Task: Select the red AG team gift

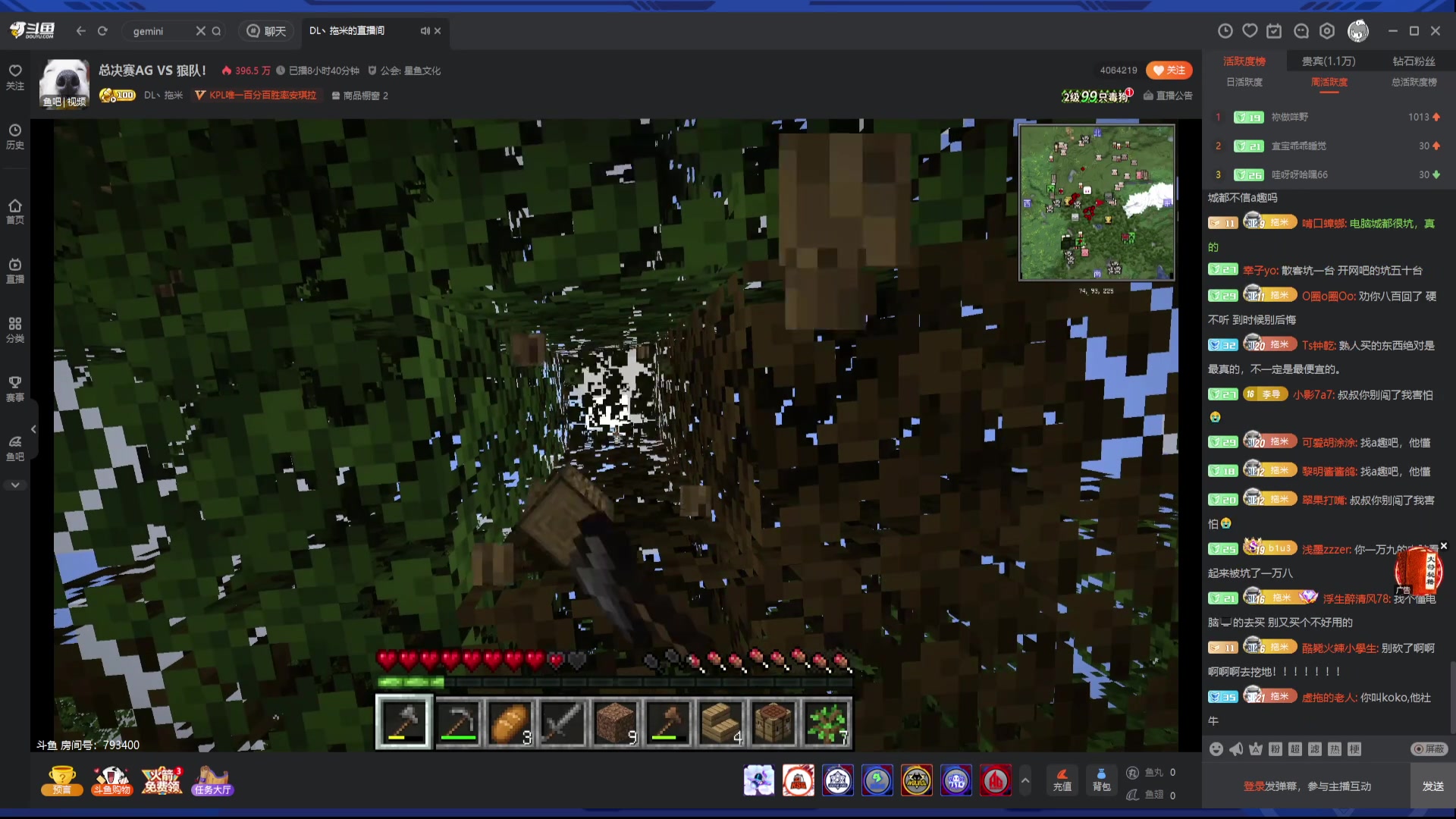Action: coord(996,780)
